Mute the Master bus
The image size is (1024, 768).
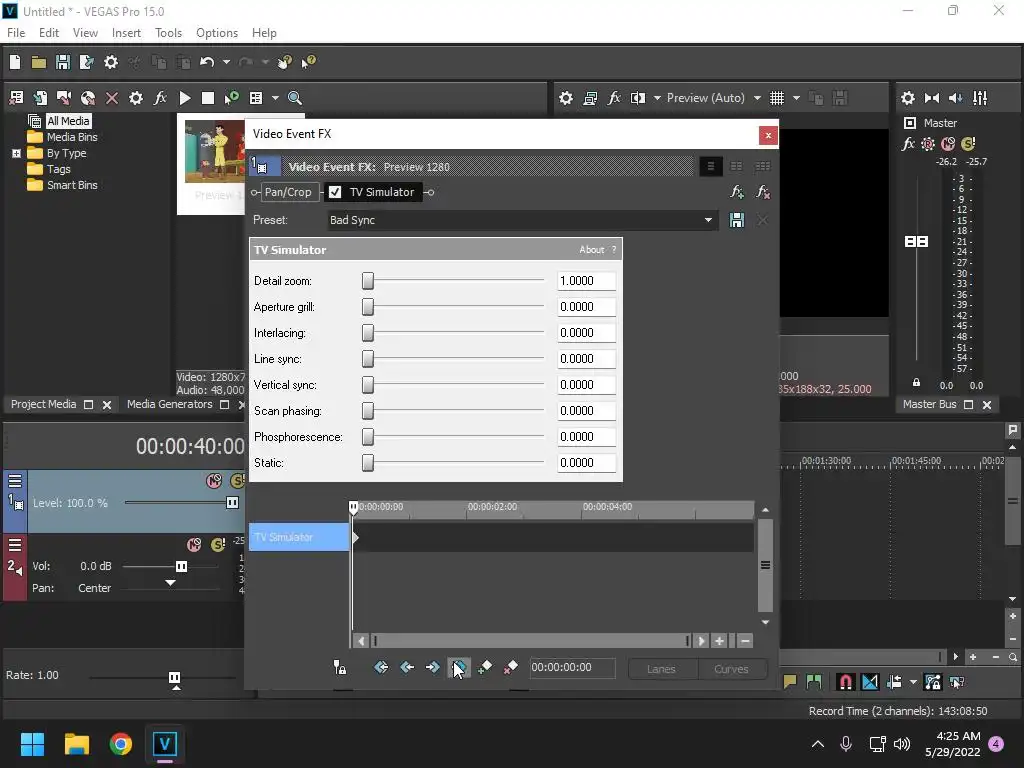[x=948, y=144]
